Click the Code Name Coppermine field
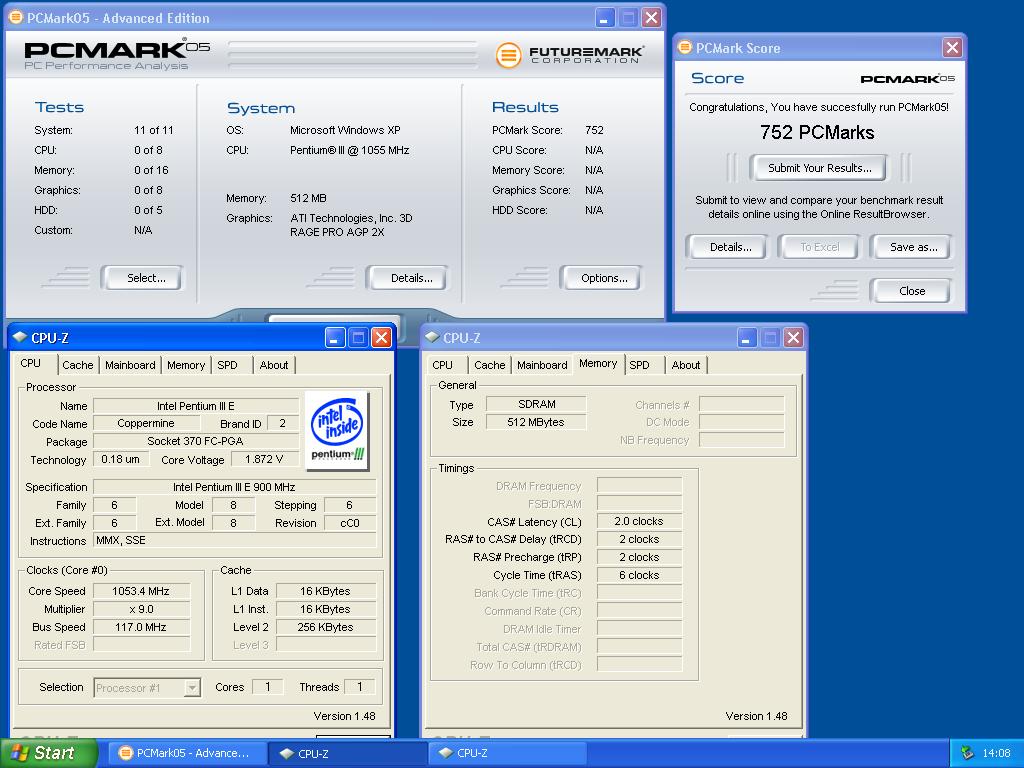This screenshot has height=768, width=1024. [146, 423]
